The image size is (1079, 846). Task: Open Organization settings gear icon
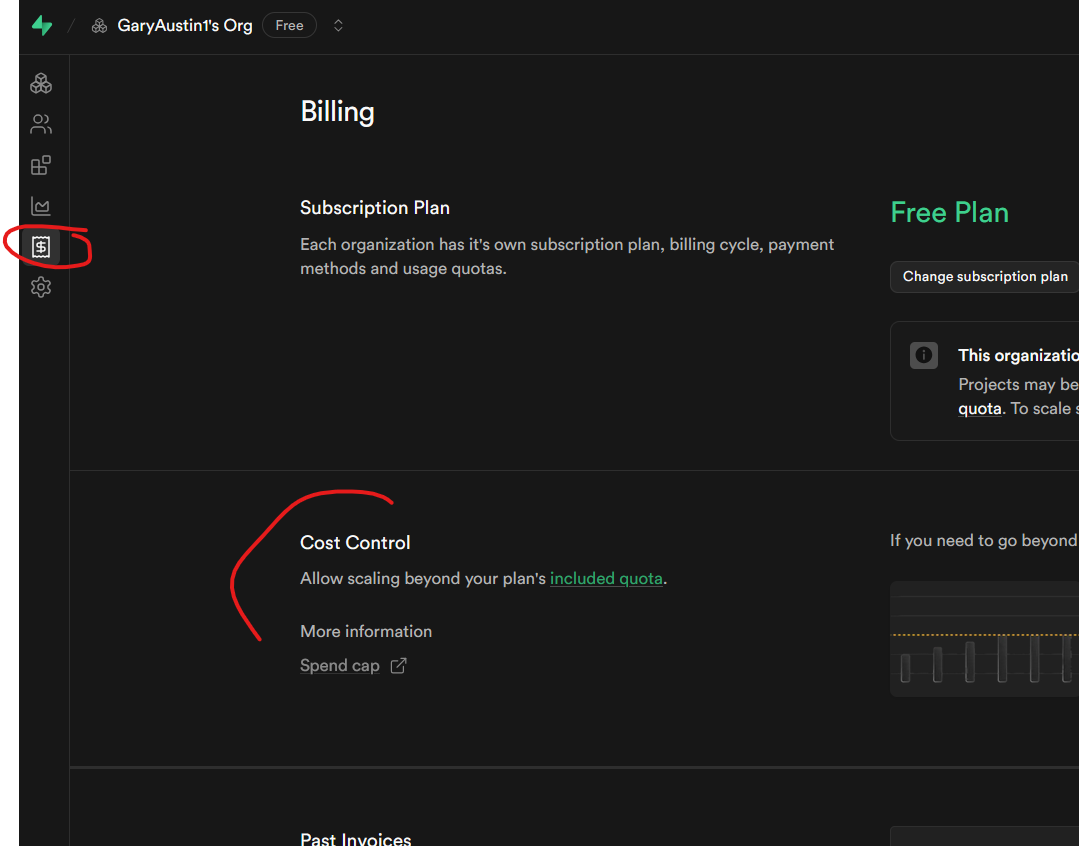[41, 288]
